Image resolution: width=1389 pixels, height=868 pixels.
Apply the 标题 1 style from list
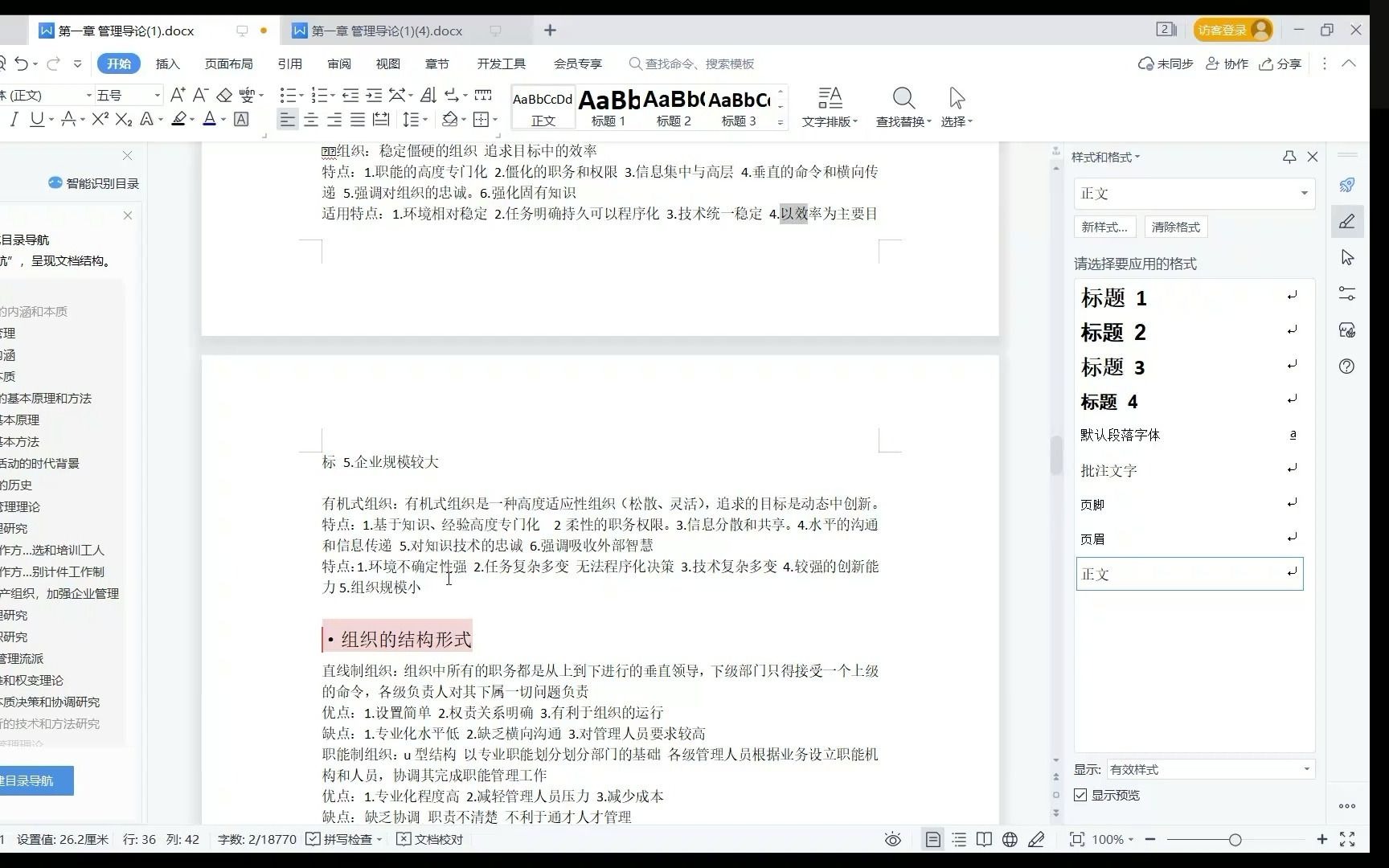pyautogui.click(x=1190, y=297)
